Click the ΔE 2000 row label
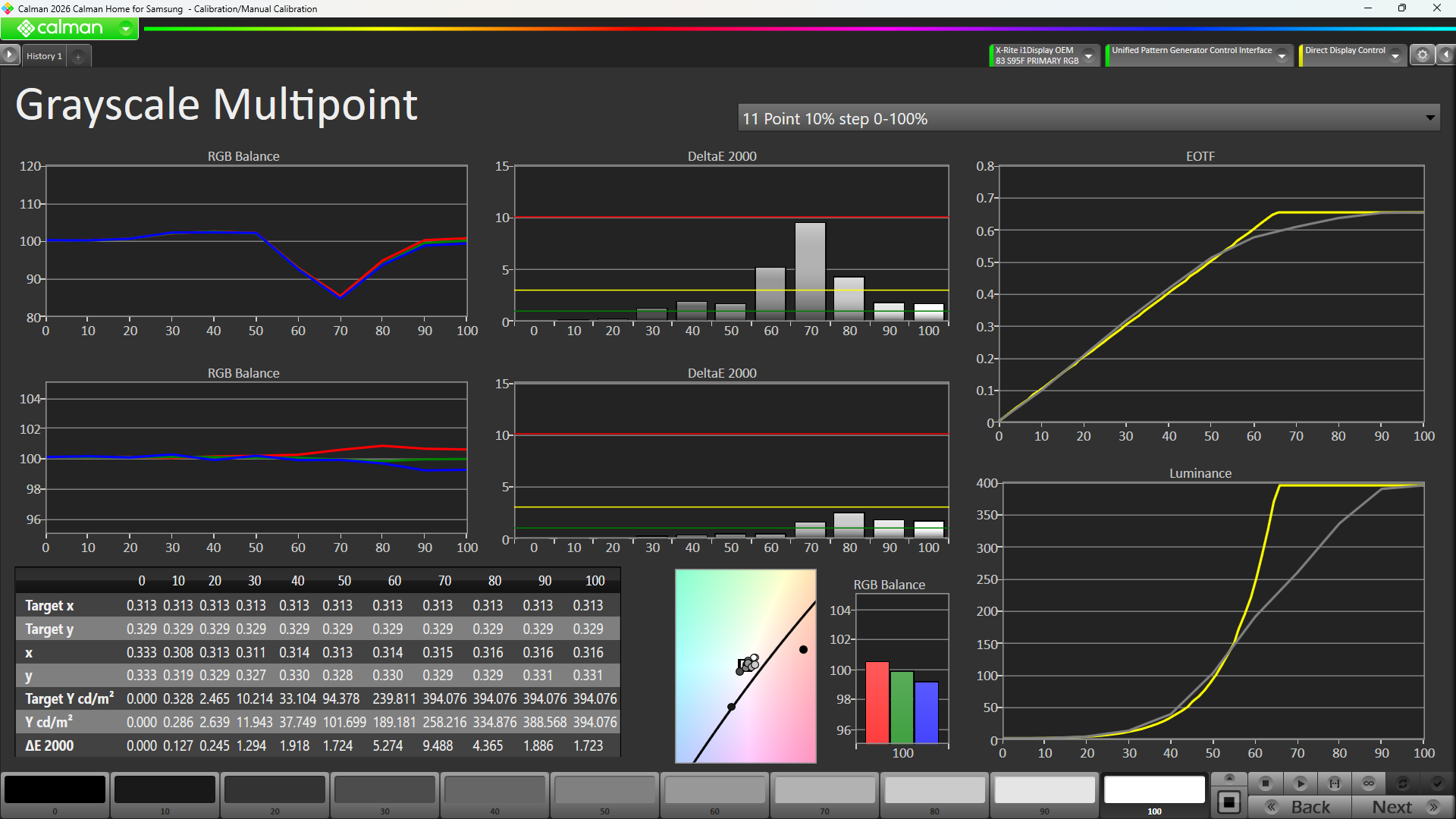The width and height of the screenshot is (1456, 819). click(49, 746)
